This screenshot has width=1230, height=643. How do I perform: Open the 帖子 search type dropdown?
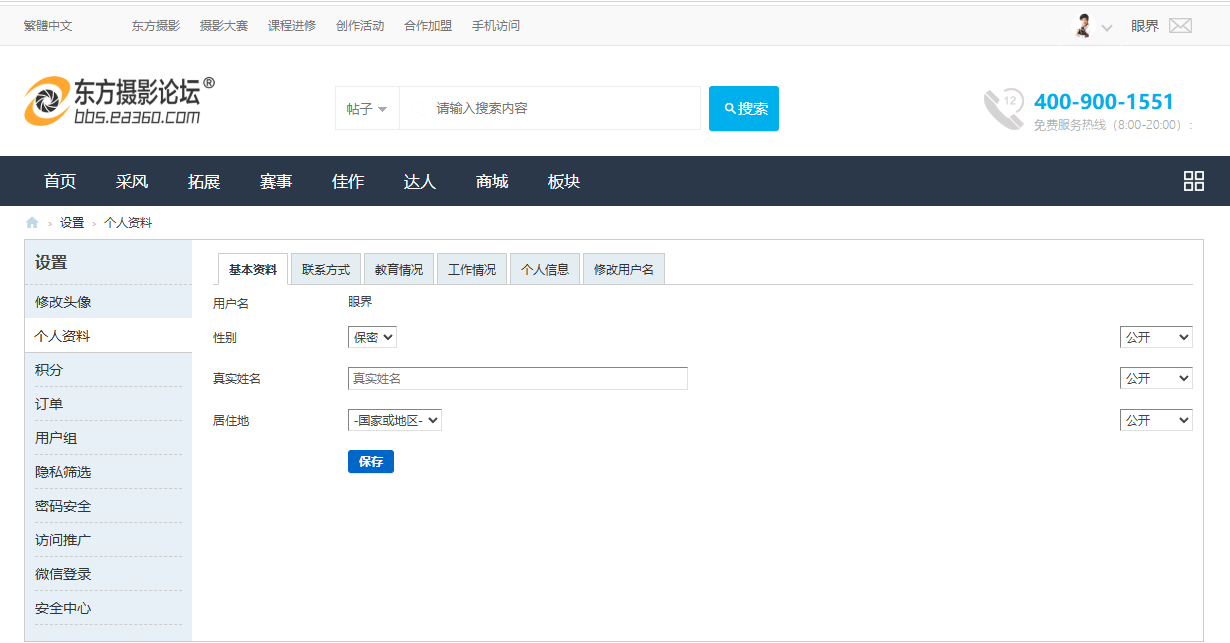[x=367, y=108]
